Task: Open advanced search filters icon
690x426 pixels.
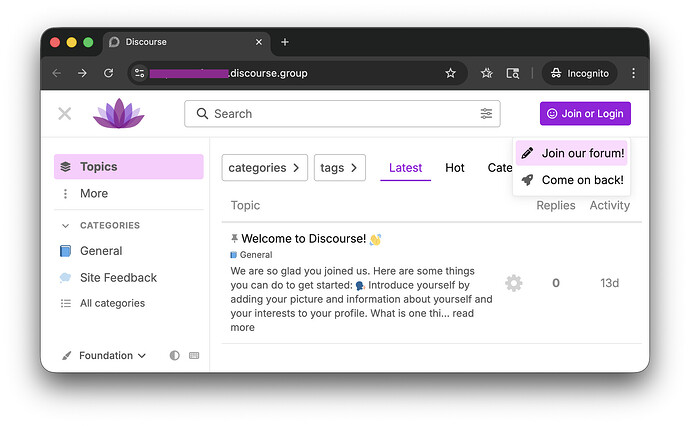Action: click(486, 114)
